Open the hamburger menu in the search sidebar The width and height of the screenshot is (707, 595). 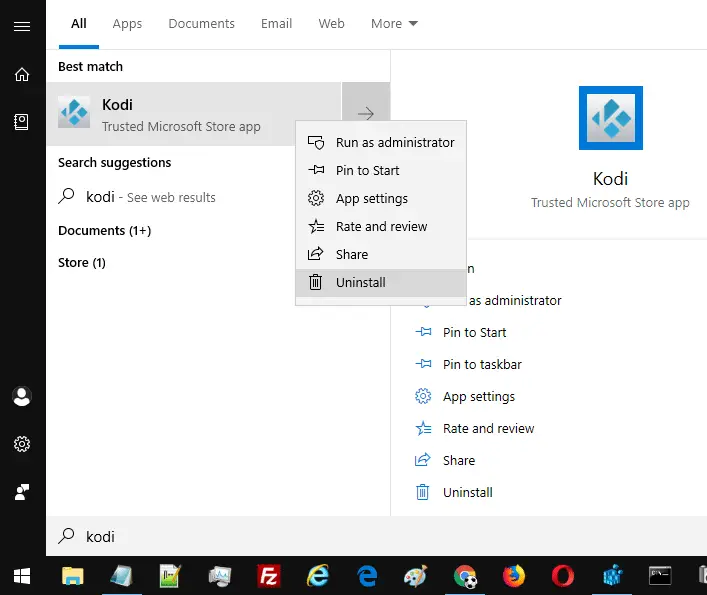pyautogui.click(x=22, y=27)
